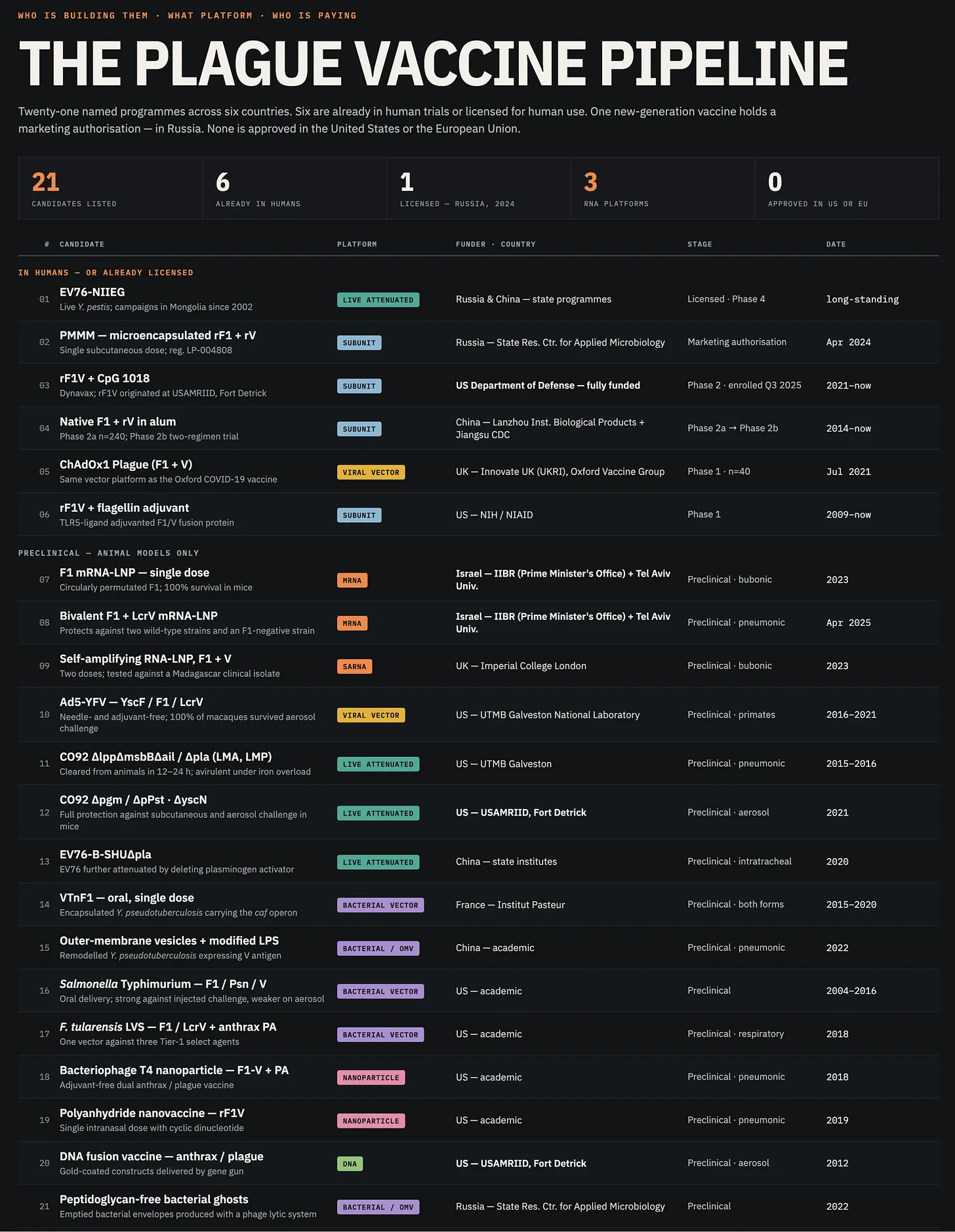Image resolution: width=955 pixels, height=1232 pixels.
Task: Click "VTnF1 — oral, single dose"
Action: [127, 898]
